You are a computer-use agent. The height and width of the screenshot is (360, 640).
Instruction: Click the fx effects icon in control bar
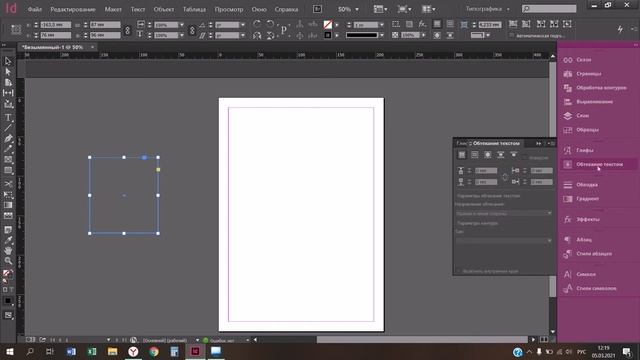click(x=422, y=24)
